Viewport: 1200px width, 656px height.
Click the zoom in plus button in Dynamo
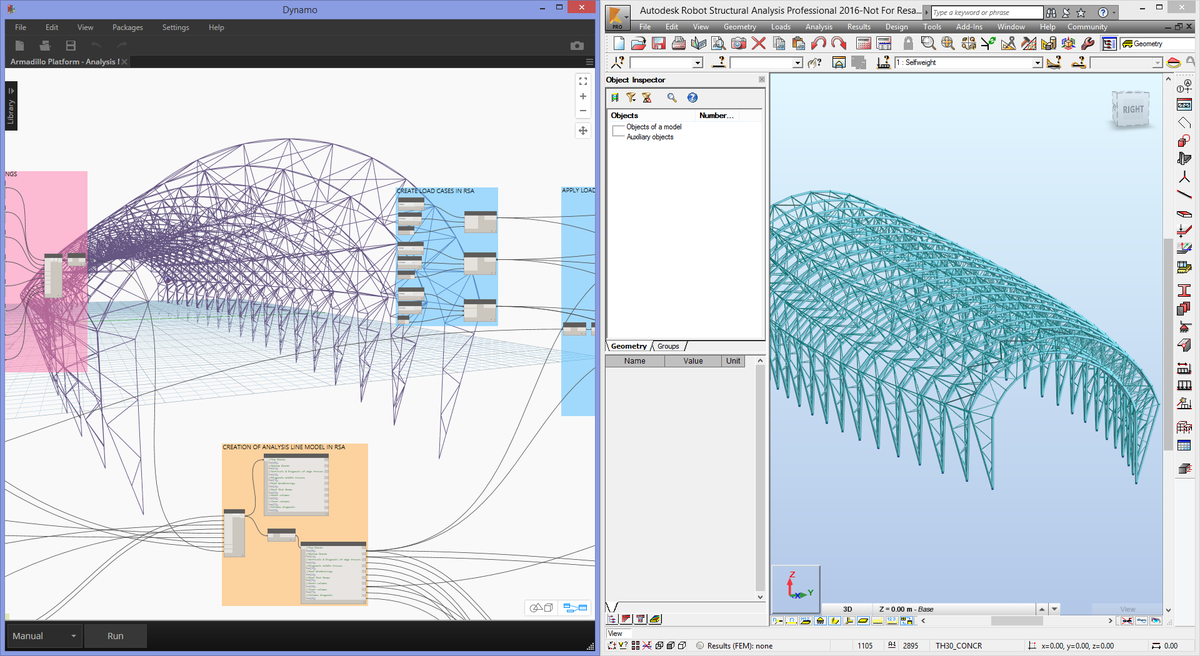(x=583, y=96)
